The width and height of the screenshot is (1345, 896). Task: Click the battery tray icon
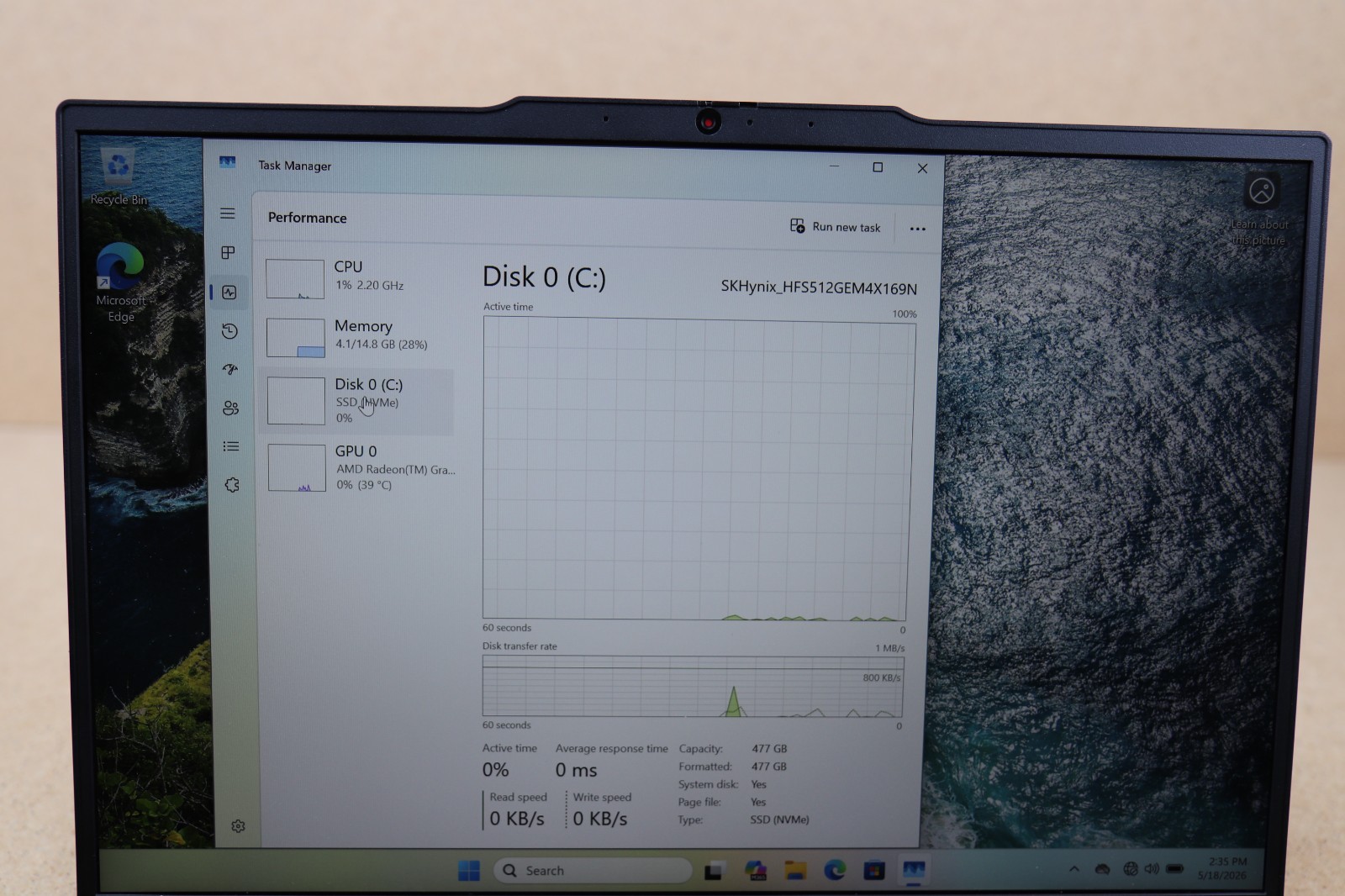coord(1175,869)
